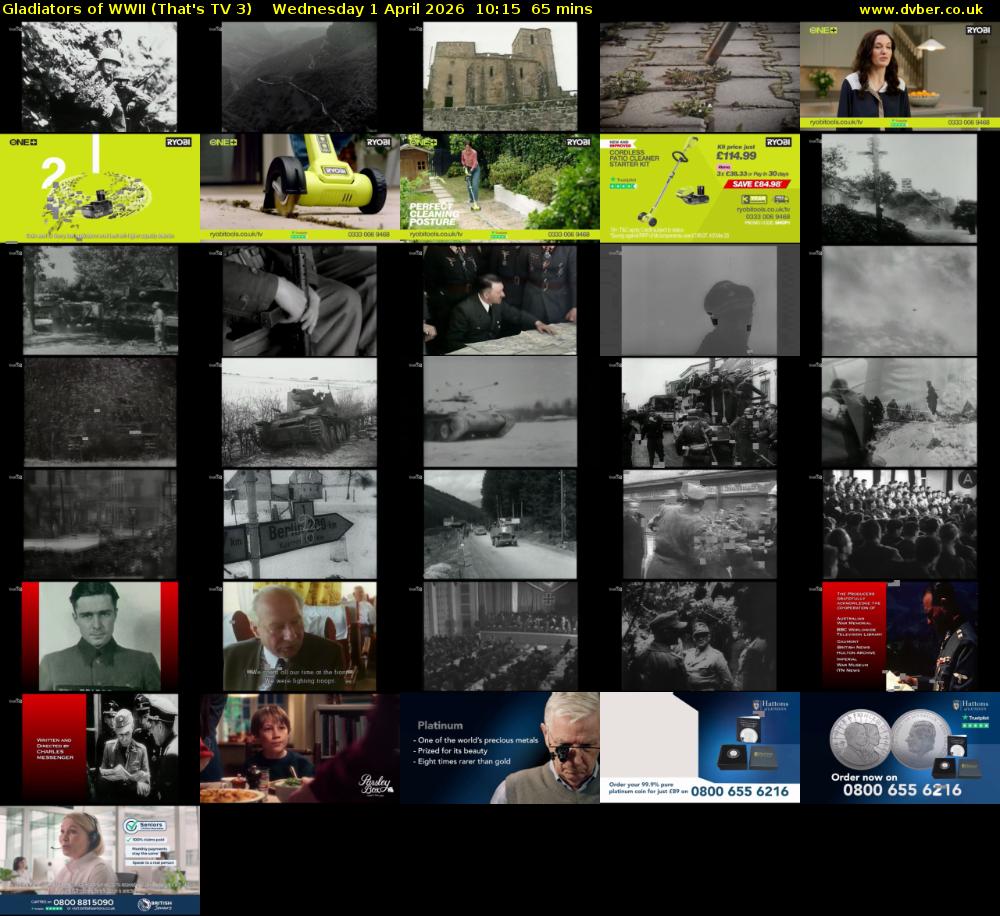Click the ONE+ logo on battery graphic frame

click(x=24, y=143)
